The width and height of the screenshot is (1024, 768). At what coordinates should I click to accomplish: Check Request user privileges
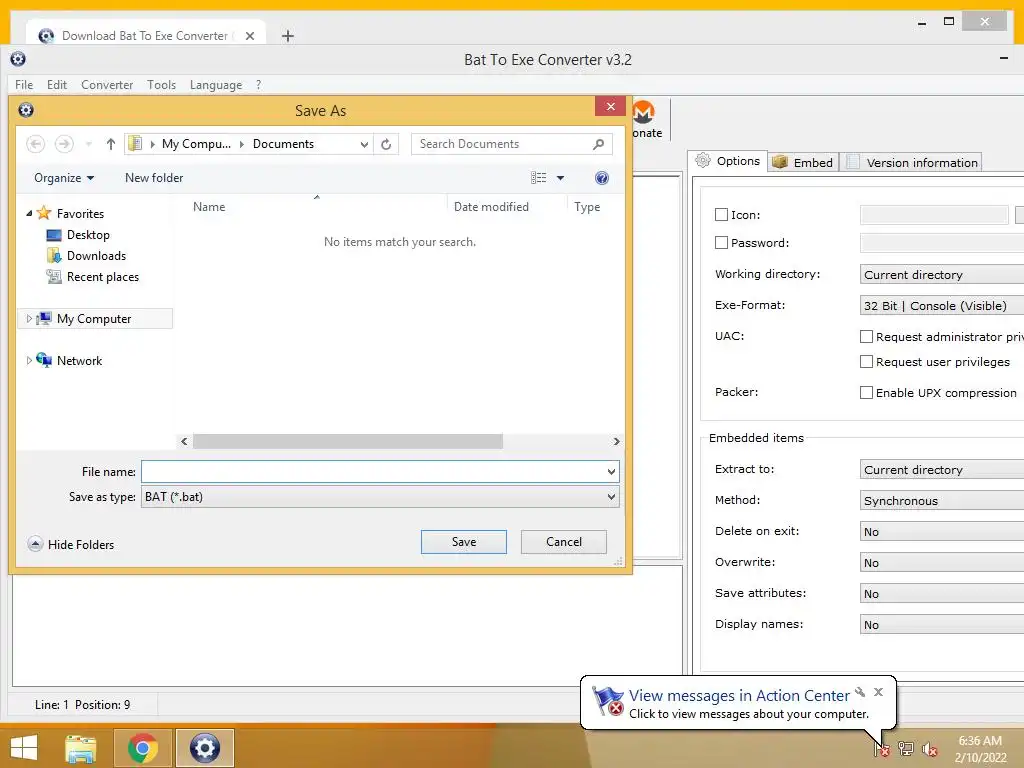(x=867, y=361)
